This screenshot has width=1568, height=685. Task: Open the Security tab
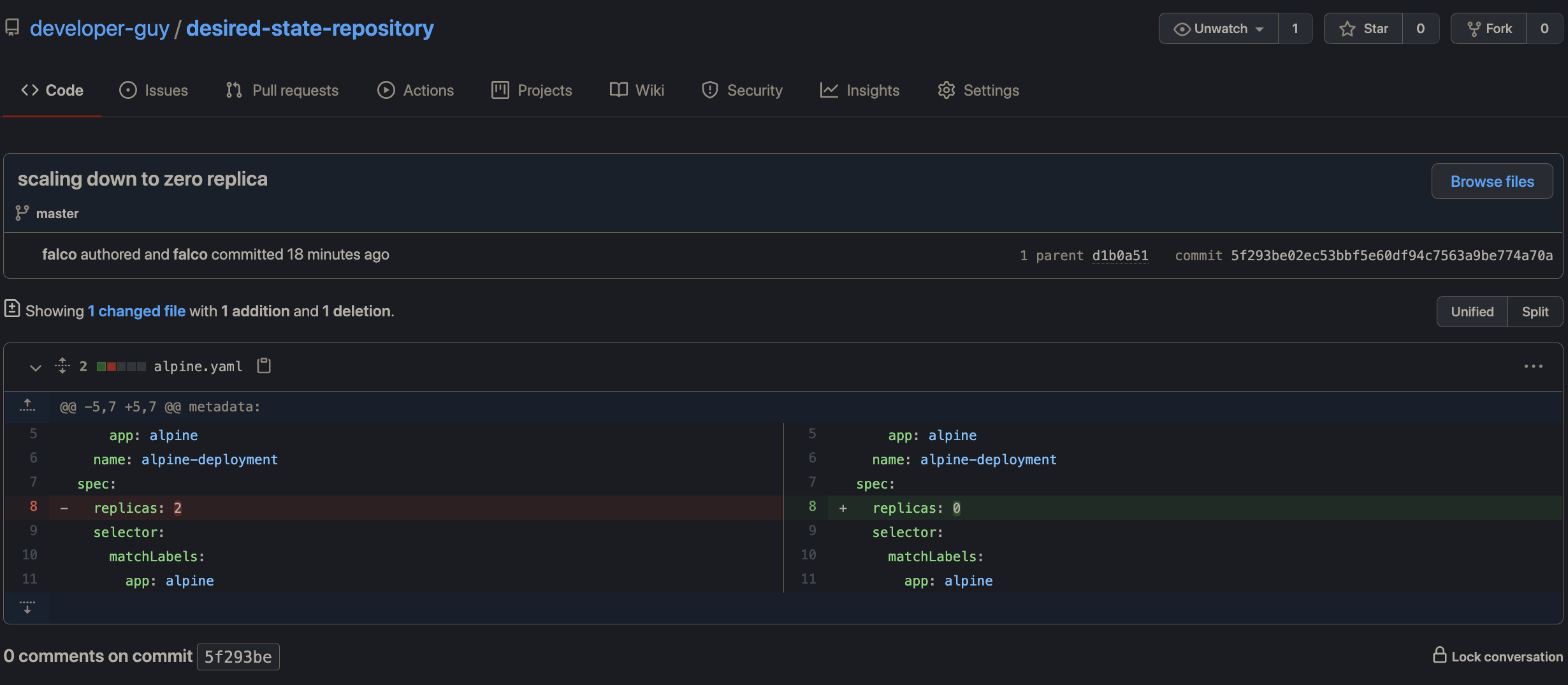pos(741,90)
